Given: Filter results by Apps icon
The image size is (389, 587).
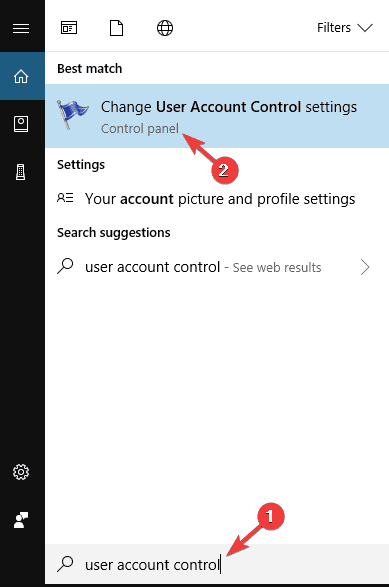Looking at the screenshot, I should [69, 28].
